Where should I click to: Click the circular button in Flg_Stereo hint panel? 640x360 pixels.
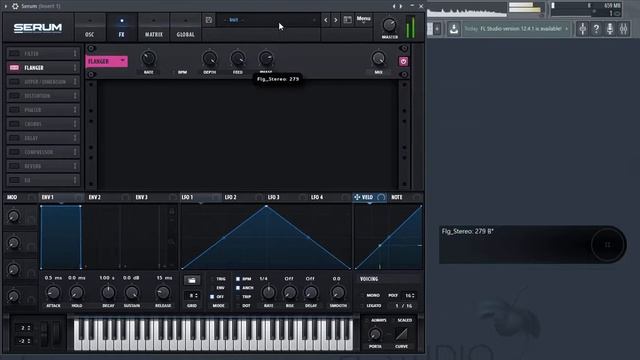607,244
